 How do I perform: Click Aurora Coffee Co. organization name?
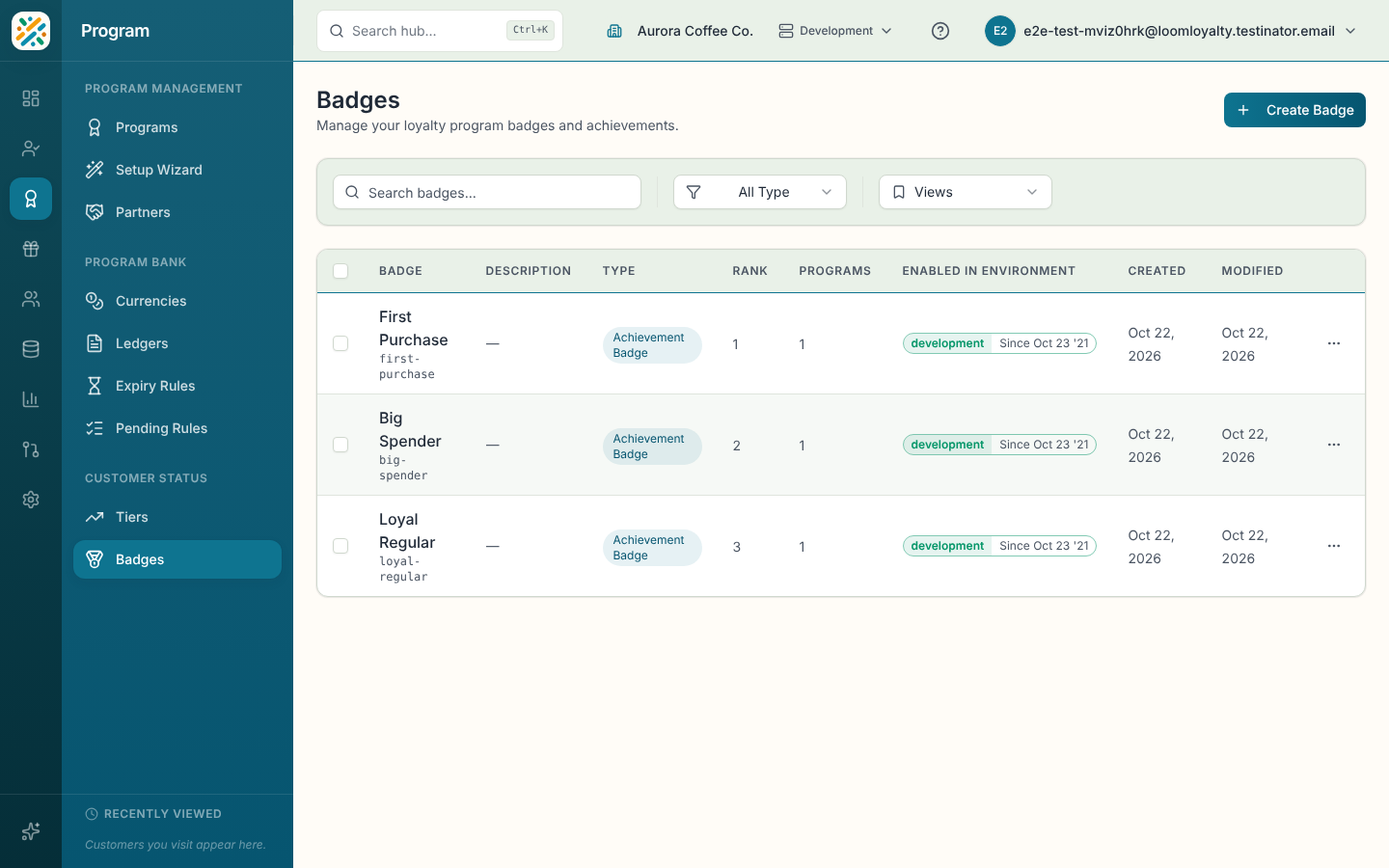click(x=694, y=31)
